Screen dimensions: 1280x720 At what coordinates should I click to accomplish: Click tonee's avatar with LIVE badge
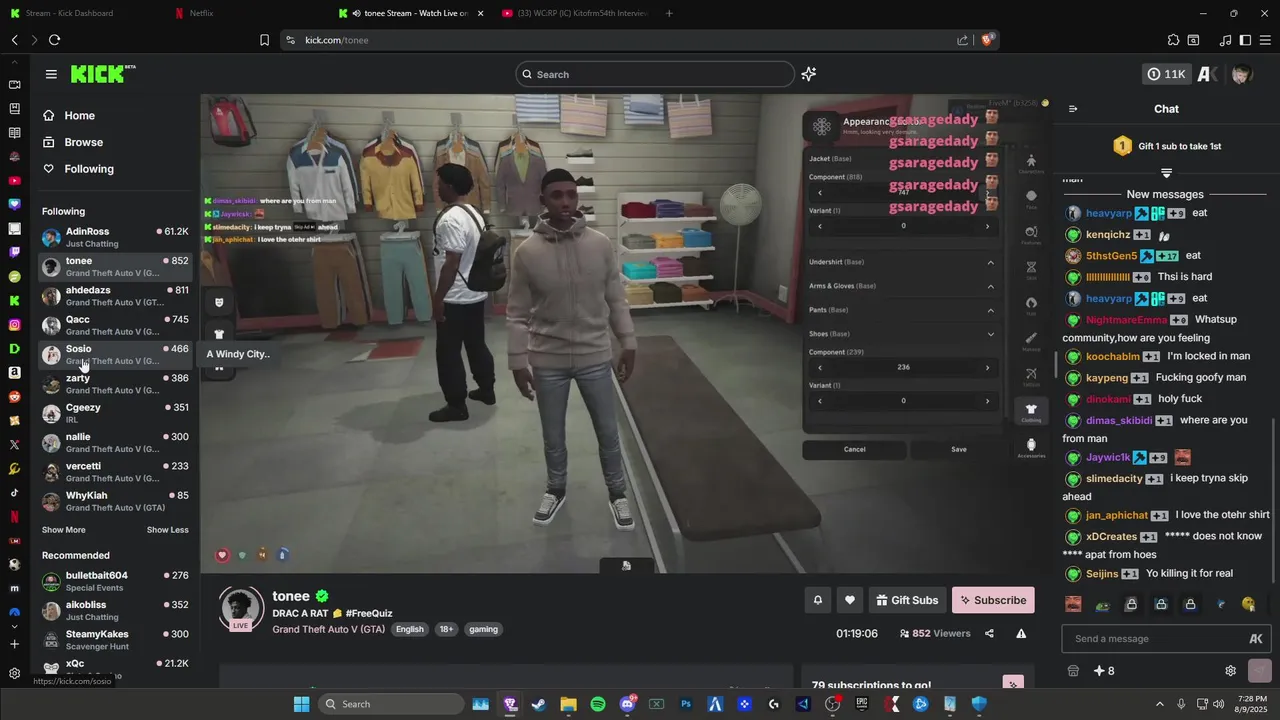click(x=241, y=608)
